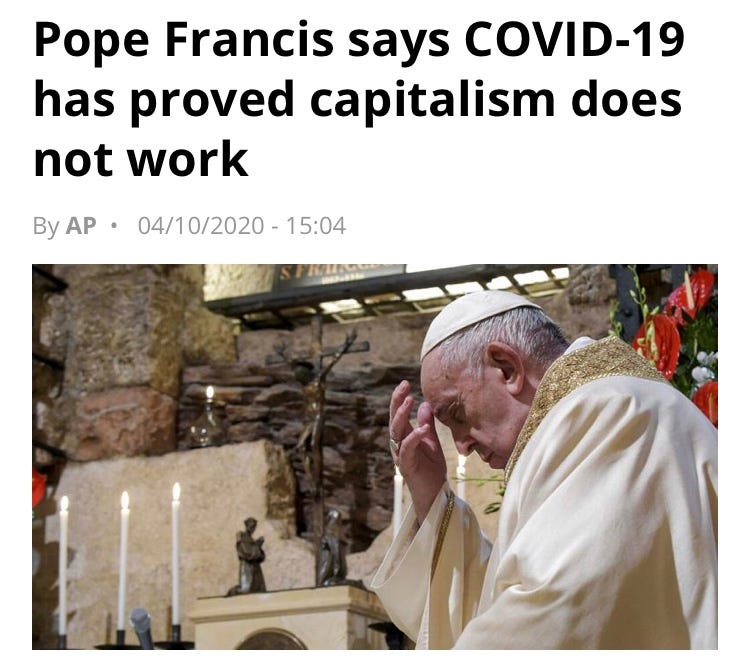This screenshot has height=659, width=750.
Task: Click the microphone at the photo's bottom
Action: point(142,627)
